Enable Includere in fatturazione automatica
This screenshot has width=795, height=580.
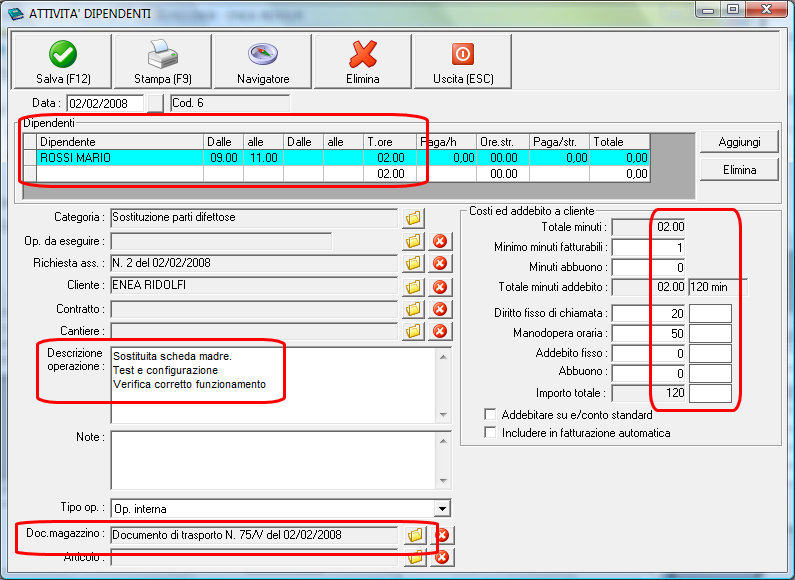pyautogui.click(x=490, y=432)
